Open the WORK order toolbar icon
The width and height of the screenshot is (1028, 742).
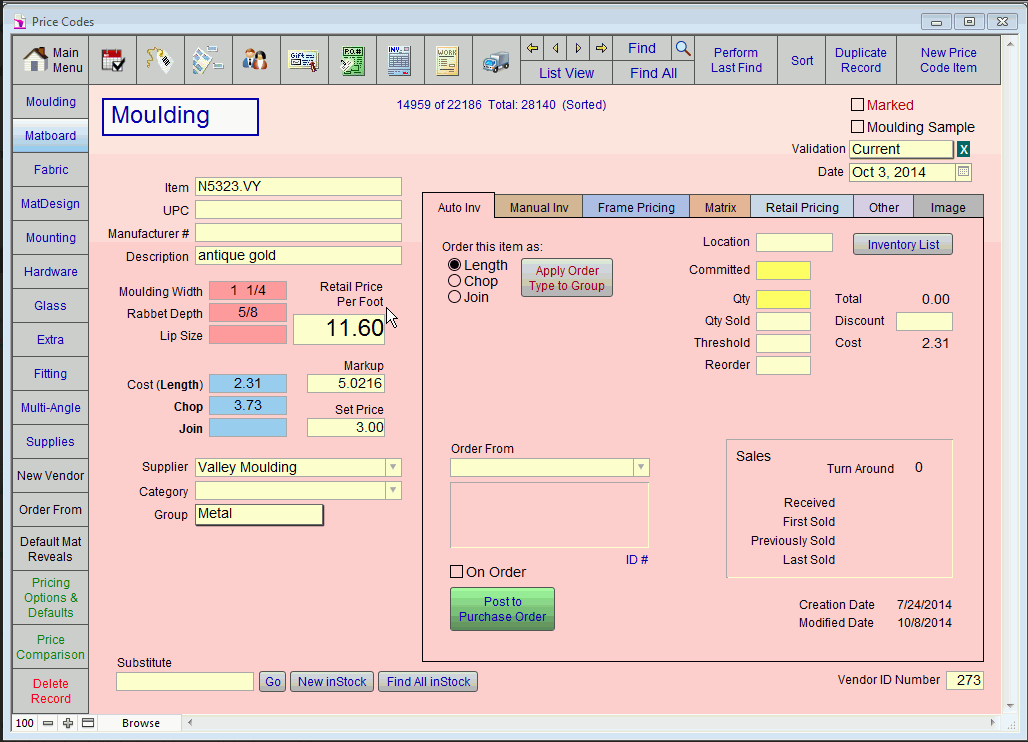(446, 59)
